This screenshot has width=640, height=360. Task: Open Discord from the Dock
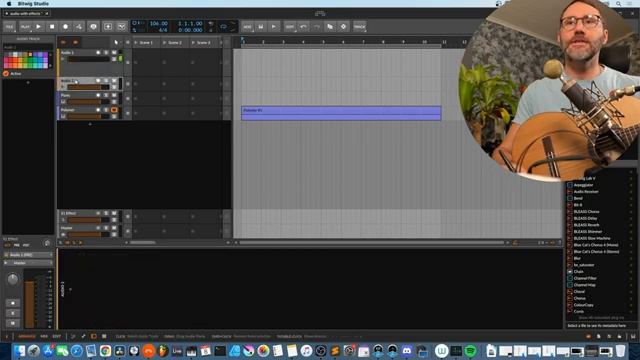click(407, 351)
